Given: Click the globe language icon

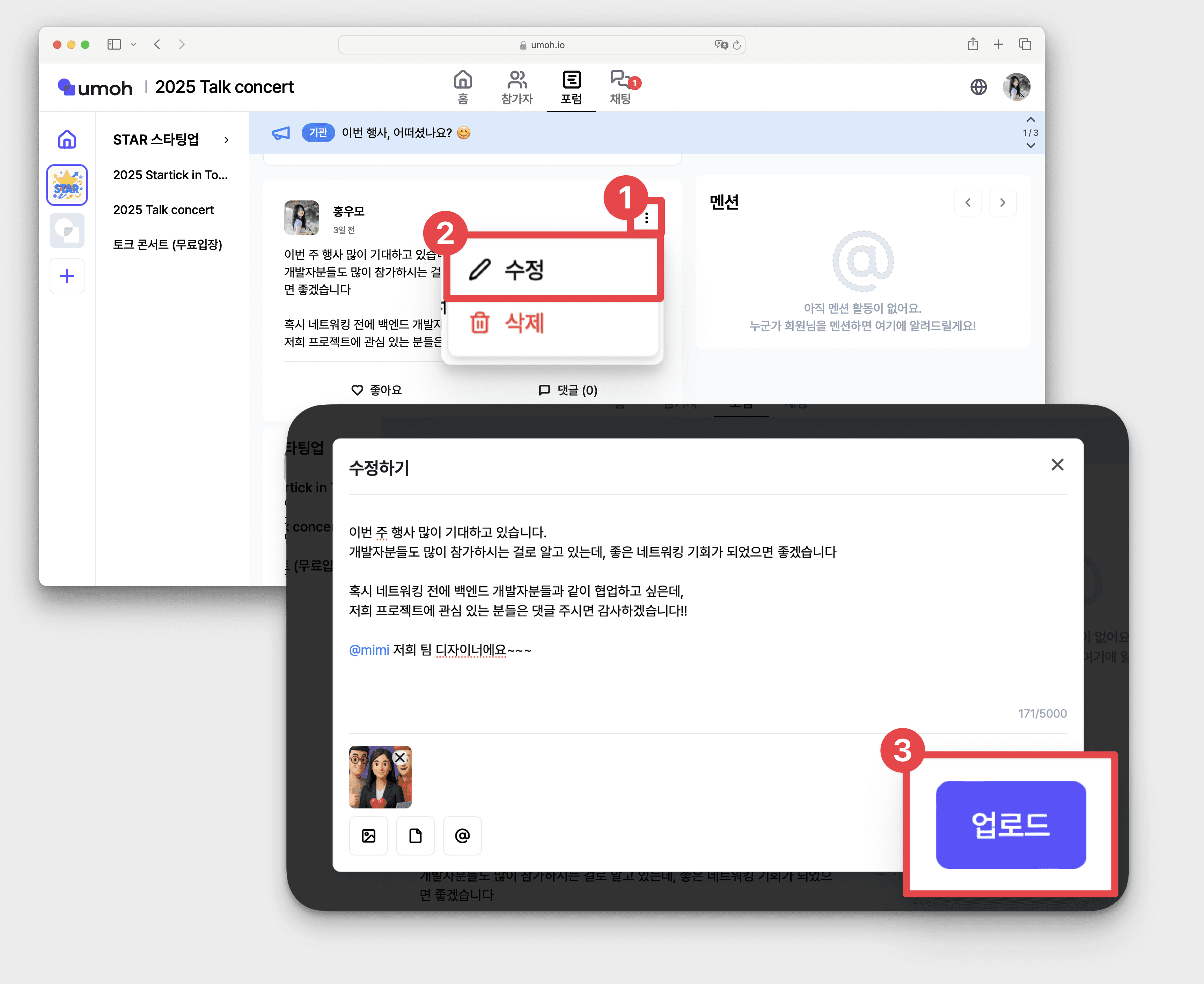Looking at the screenshot, I should [978, 87].
